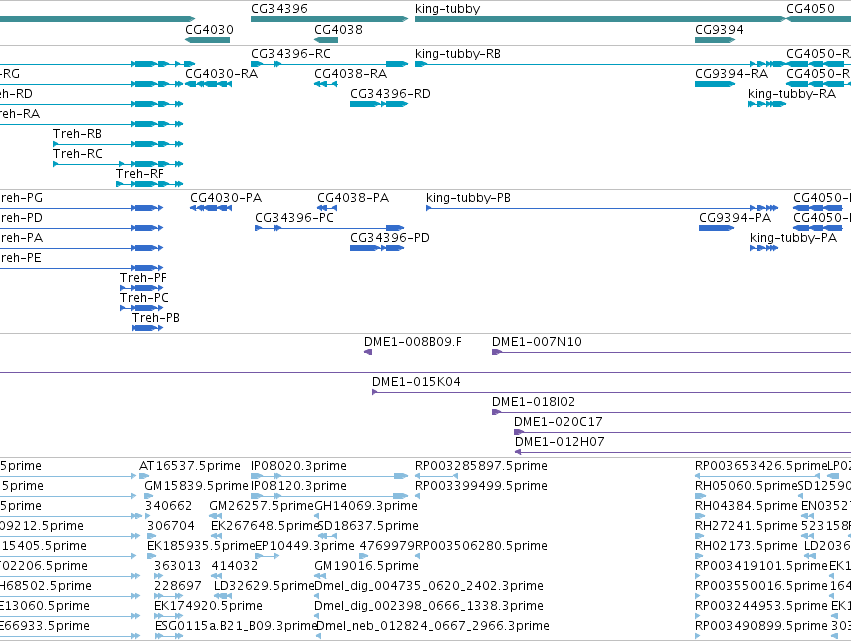
Task: Open EST IP08120.3prime label
Action: pyautogui.click(x=299, y=486)
